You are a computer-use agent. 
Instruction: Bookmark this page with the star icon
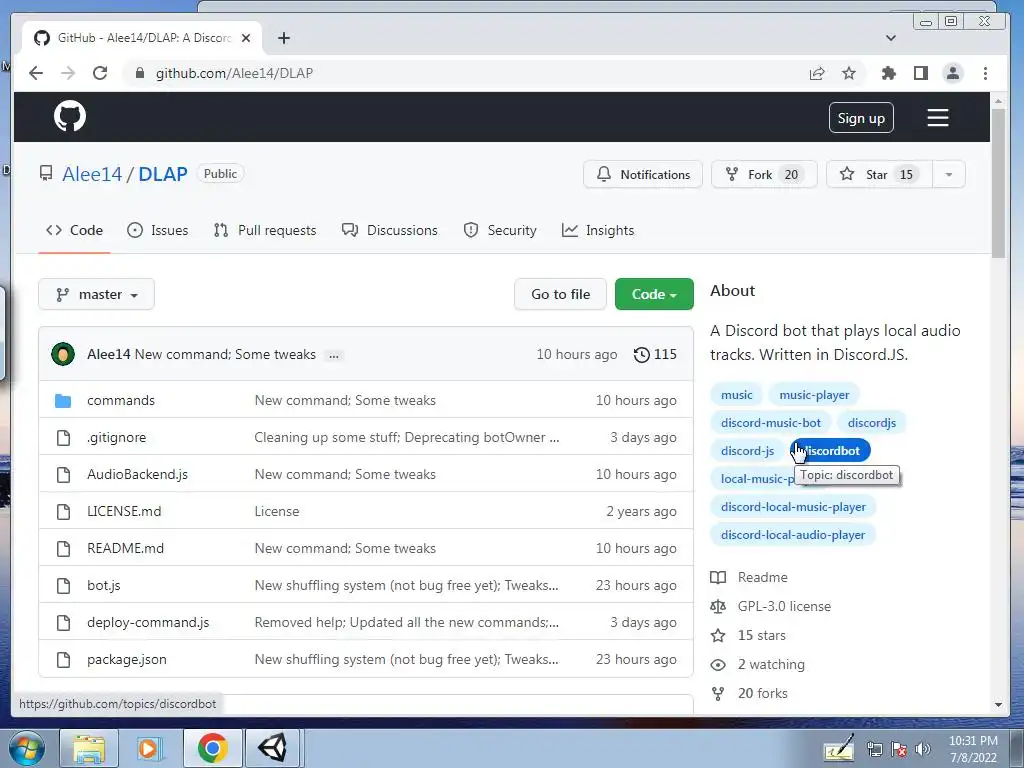coord(849,73)
